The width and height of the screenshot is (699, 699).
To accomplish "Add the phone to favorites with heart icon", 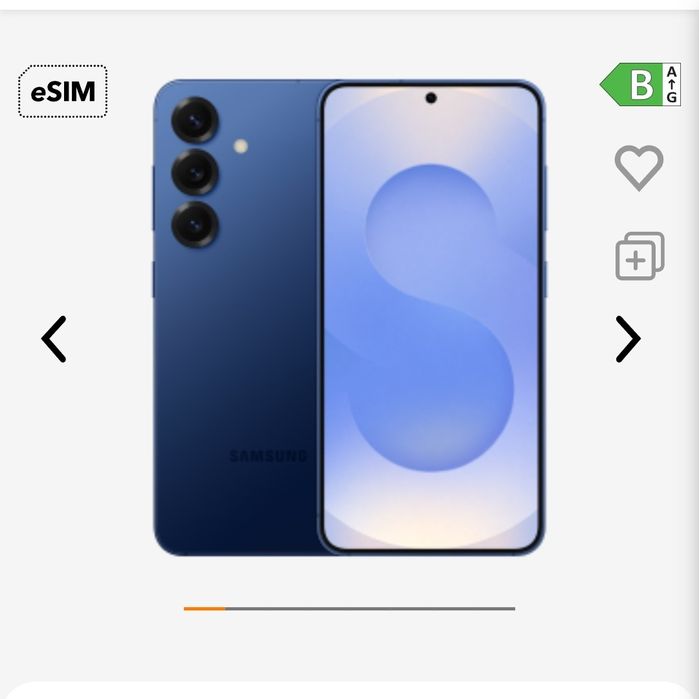I will coord(639,168).
